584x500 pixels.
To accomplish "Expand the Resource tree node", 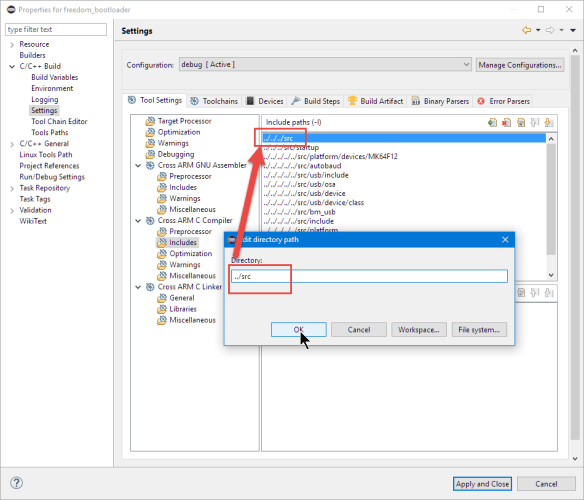I will (x=12, y=45).
